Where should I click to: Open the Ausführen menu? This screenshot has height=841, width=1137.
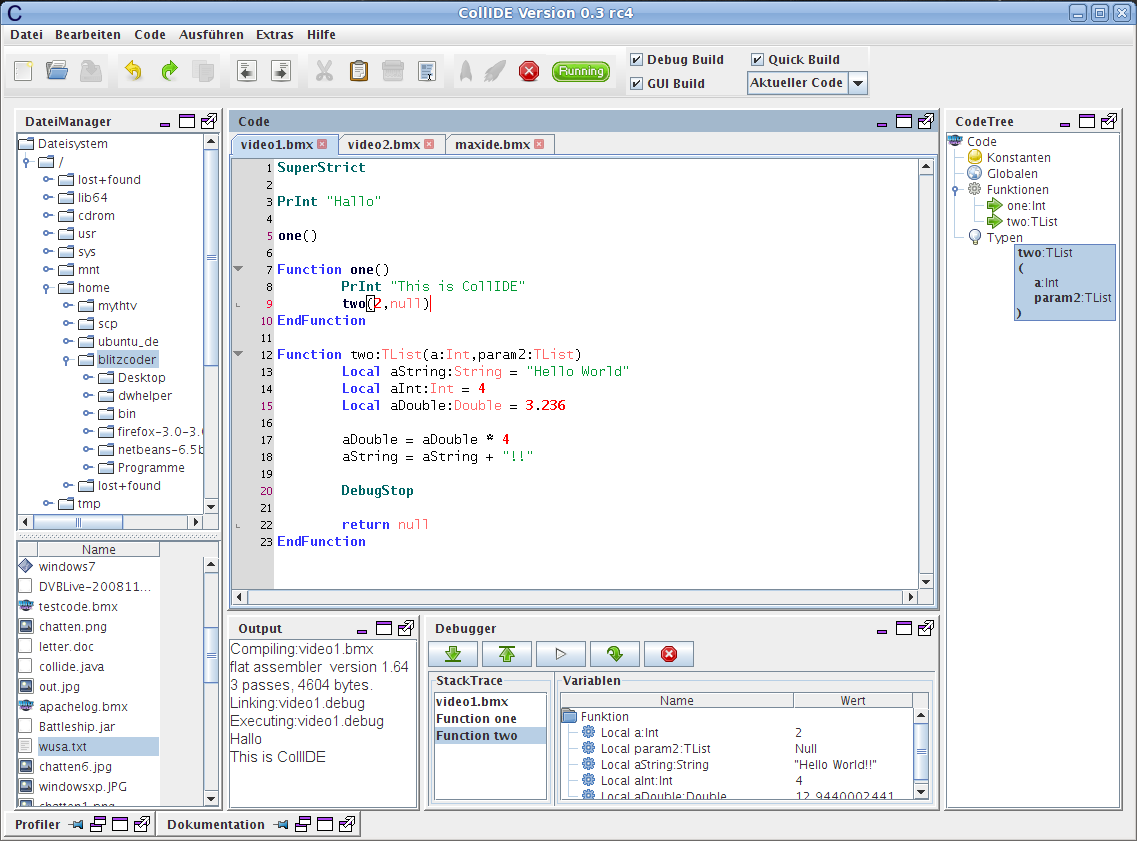(211, 35)
